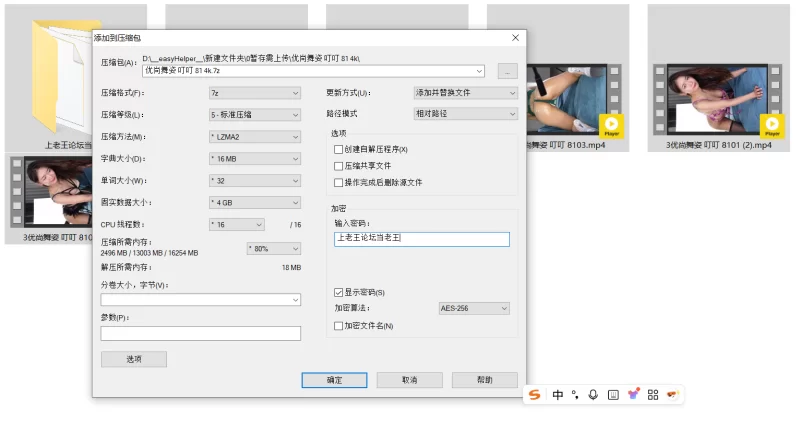Open the soft keyboard icon in IME bar

click(613, 395)
